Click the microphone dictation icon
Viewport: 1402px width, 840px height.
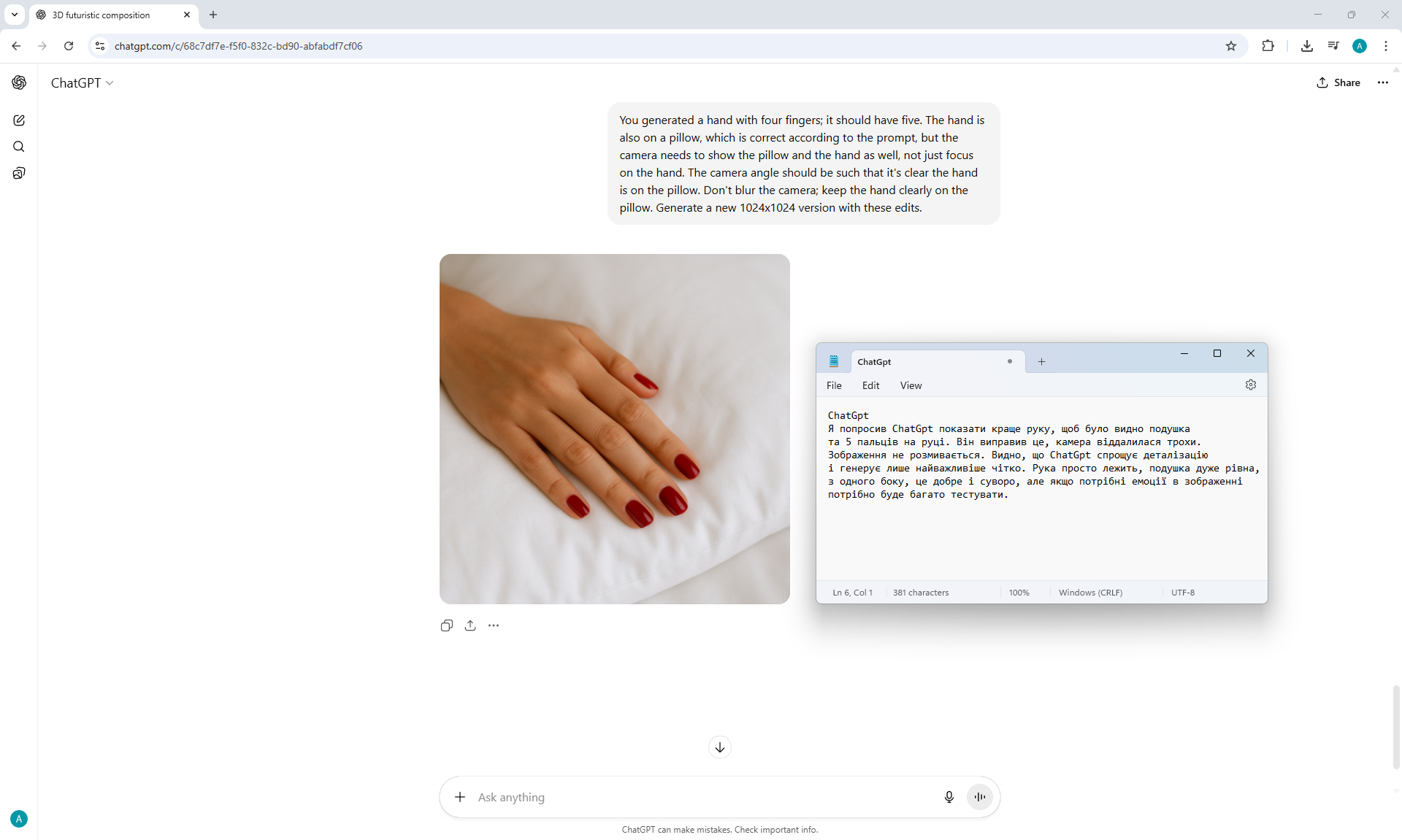tap(949, 797)
